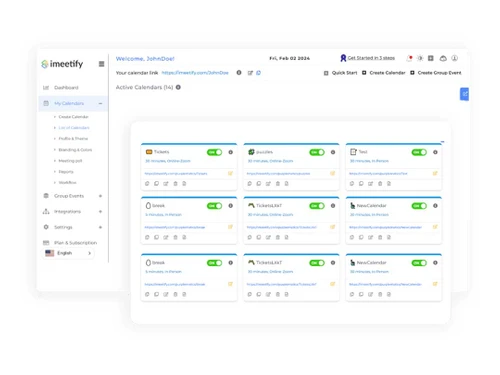Viewport: 500px width, 375px height.
Task: Click the document icon on the puzzles card
Action: pos(286,184)
